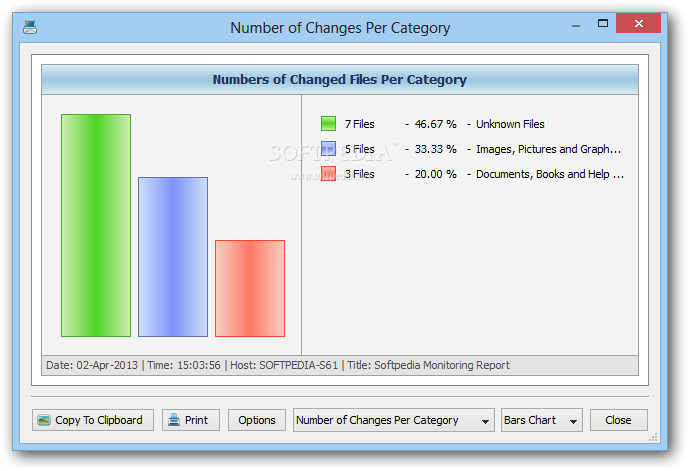Click 'Title: Softpedia Monitoring Report' status text
Image resolution: width=688 pixels, height=471 pixels.
click(x=429, y=365)
